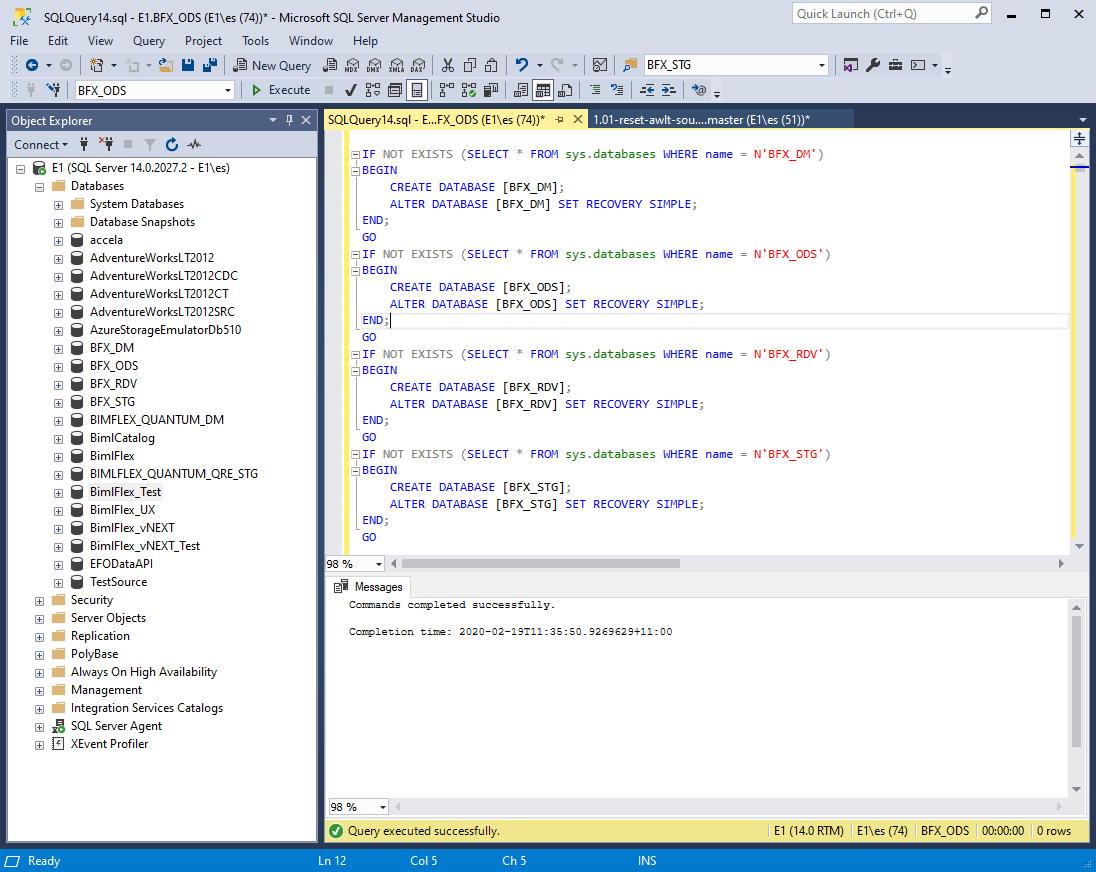Expand the BFX_ODS database node

click(x=58, y=365)
